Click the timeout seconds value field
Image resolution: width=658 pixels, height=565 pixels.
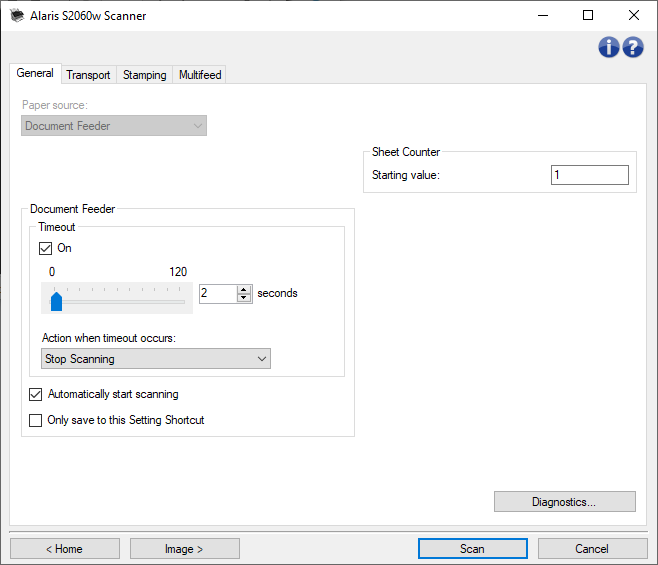pos(218,293)
